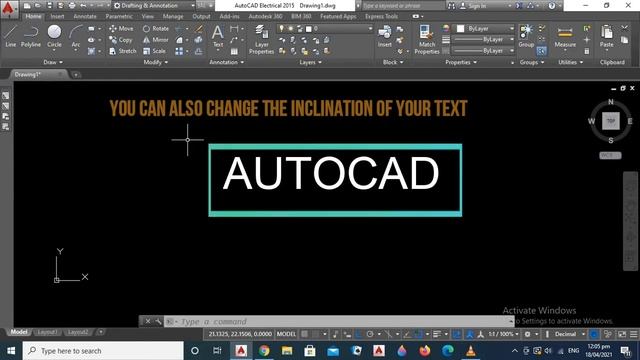Click the Save icon in quick access toolbar

49,6
